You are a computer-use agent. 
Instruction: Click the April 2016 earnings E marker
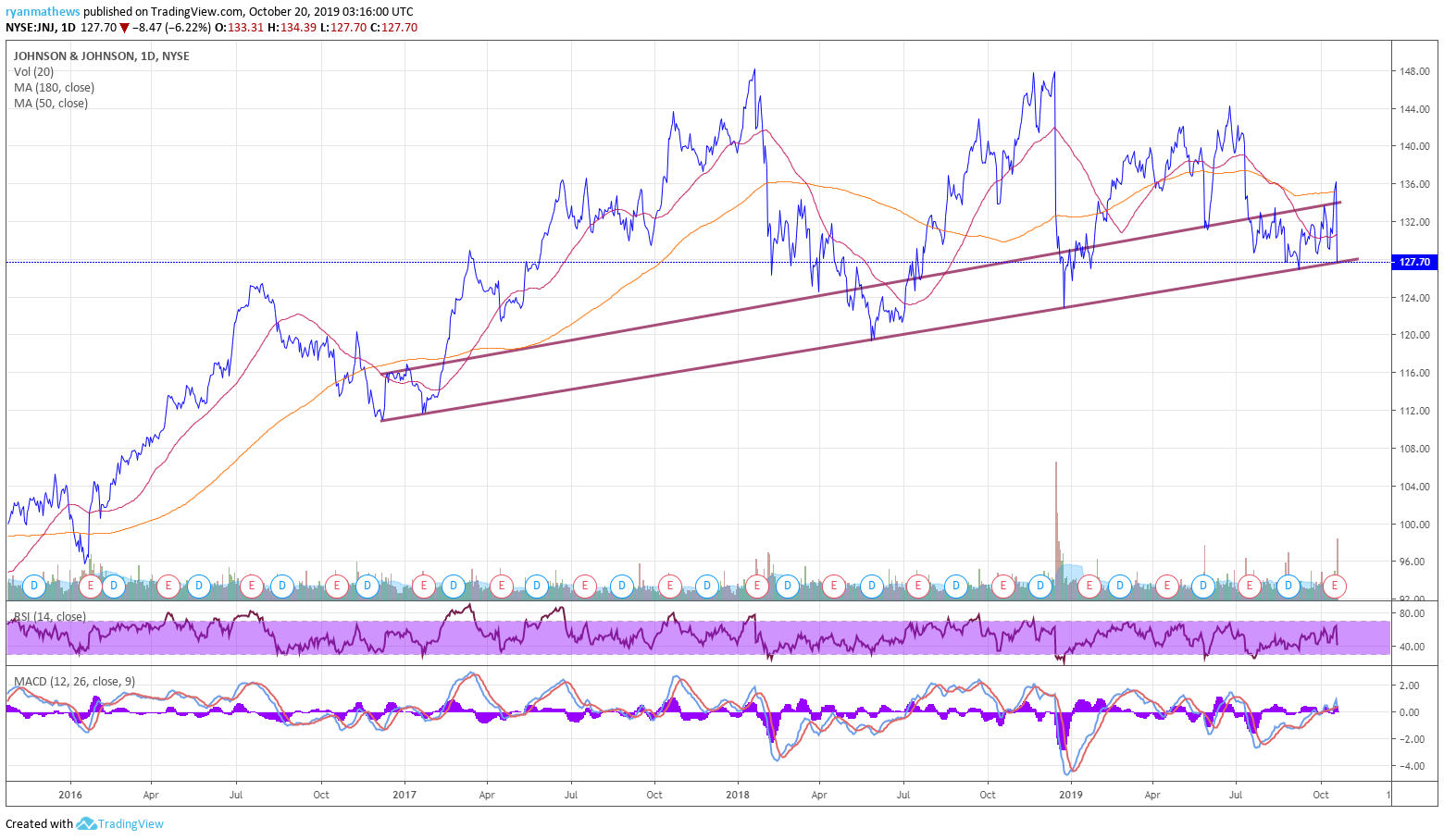coord(168,586)
